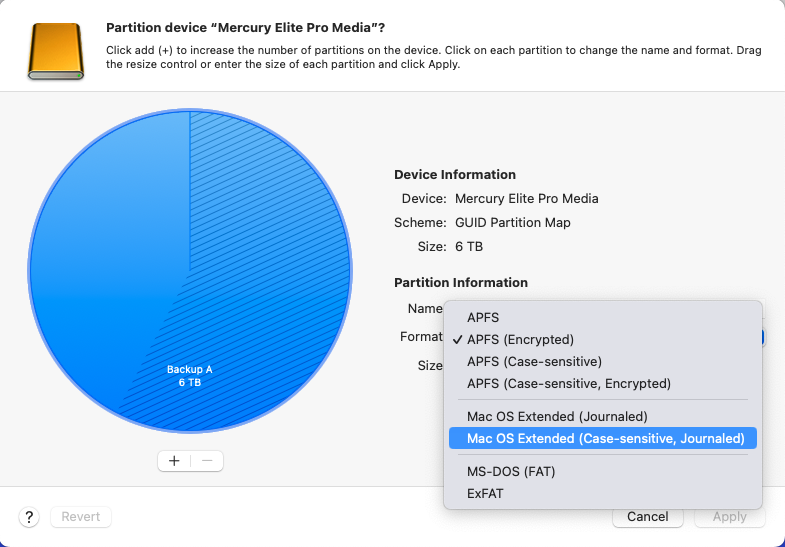Pick APFS (Case-sensitive, Encrypted) format
The image size is (785, 547).
click(x=568, y=383)
